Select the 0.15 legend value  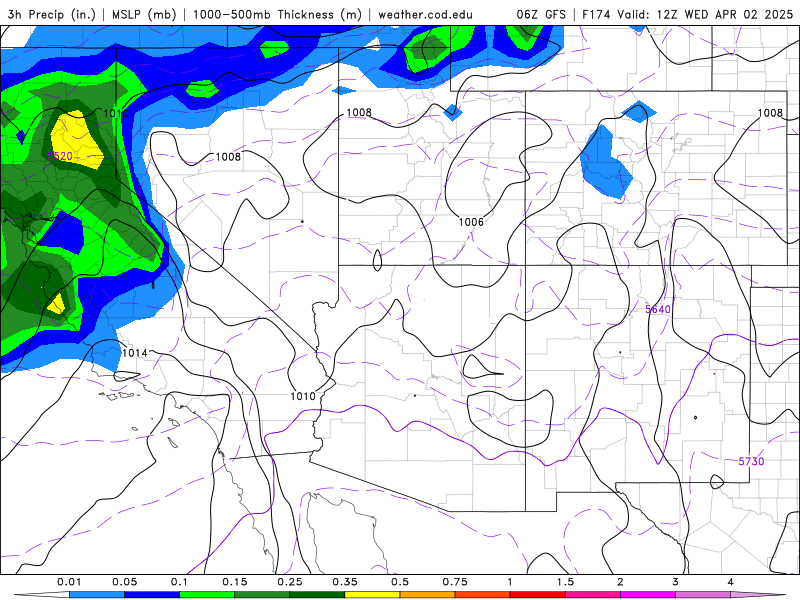pos(235,582)
